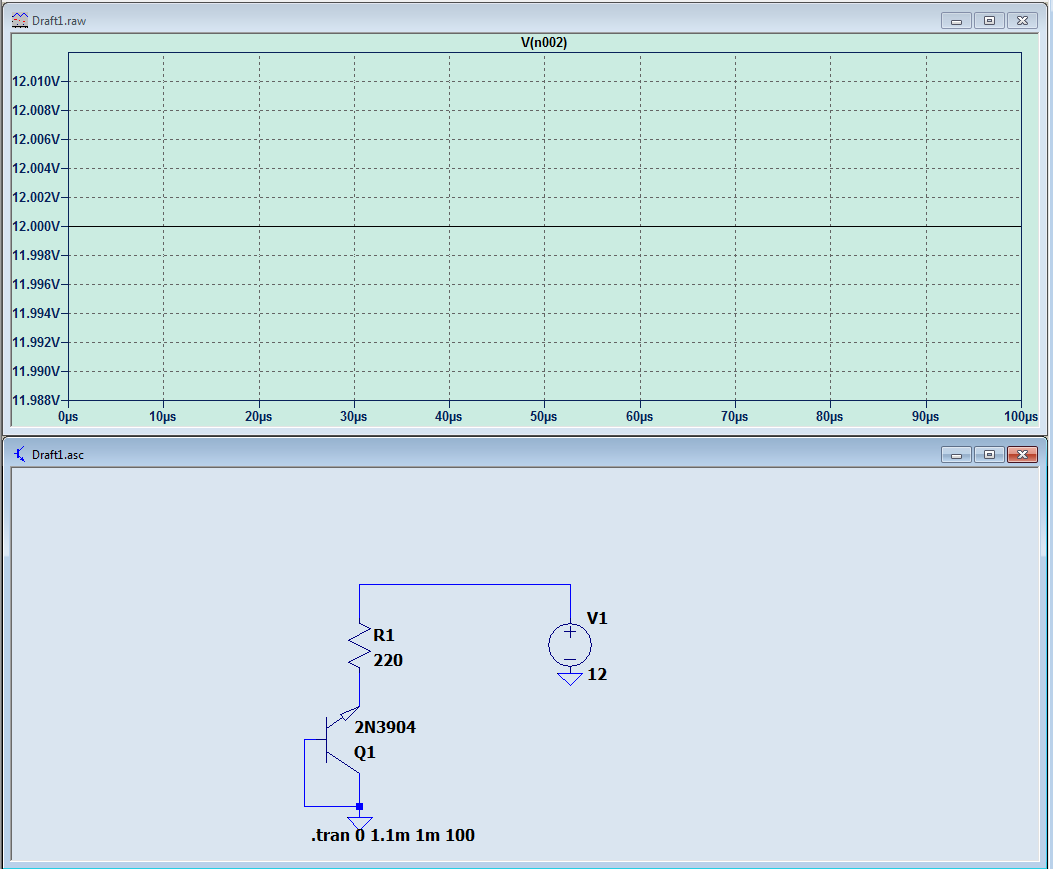Maximize the Draft1.asc schematic window
Image resolution: width=1053 pixels, height=869 pixels.
(x=989, y=455)
